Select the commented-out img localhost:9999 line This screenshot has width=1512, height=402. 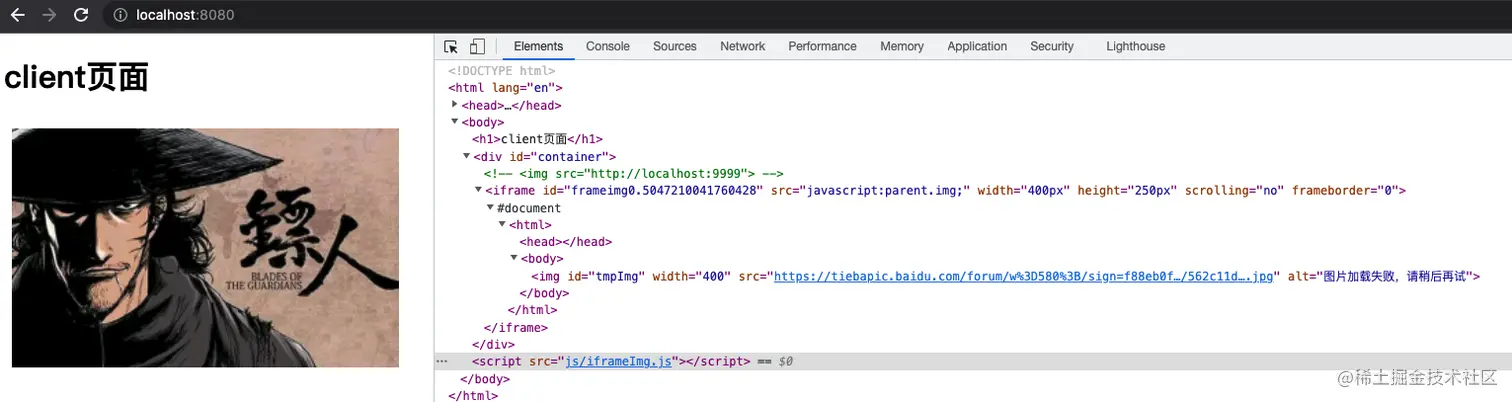633,173
